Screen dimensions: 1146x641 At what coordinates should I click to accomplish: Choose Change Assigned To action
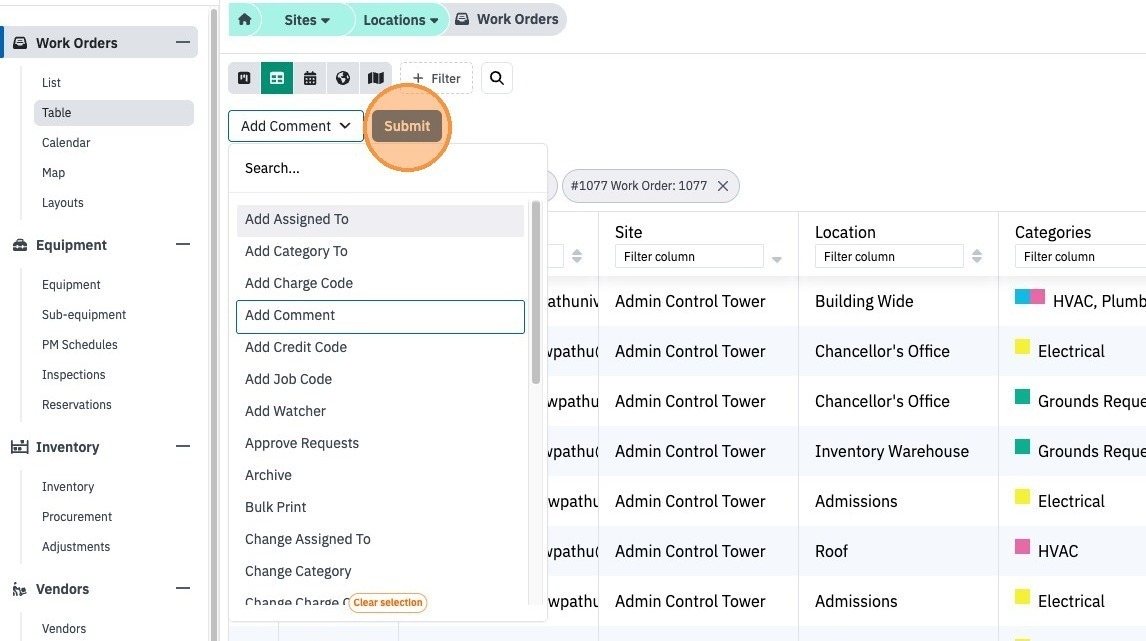coord(380,539)
